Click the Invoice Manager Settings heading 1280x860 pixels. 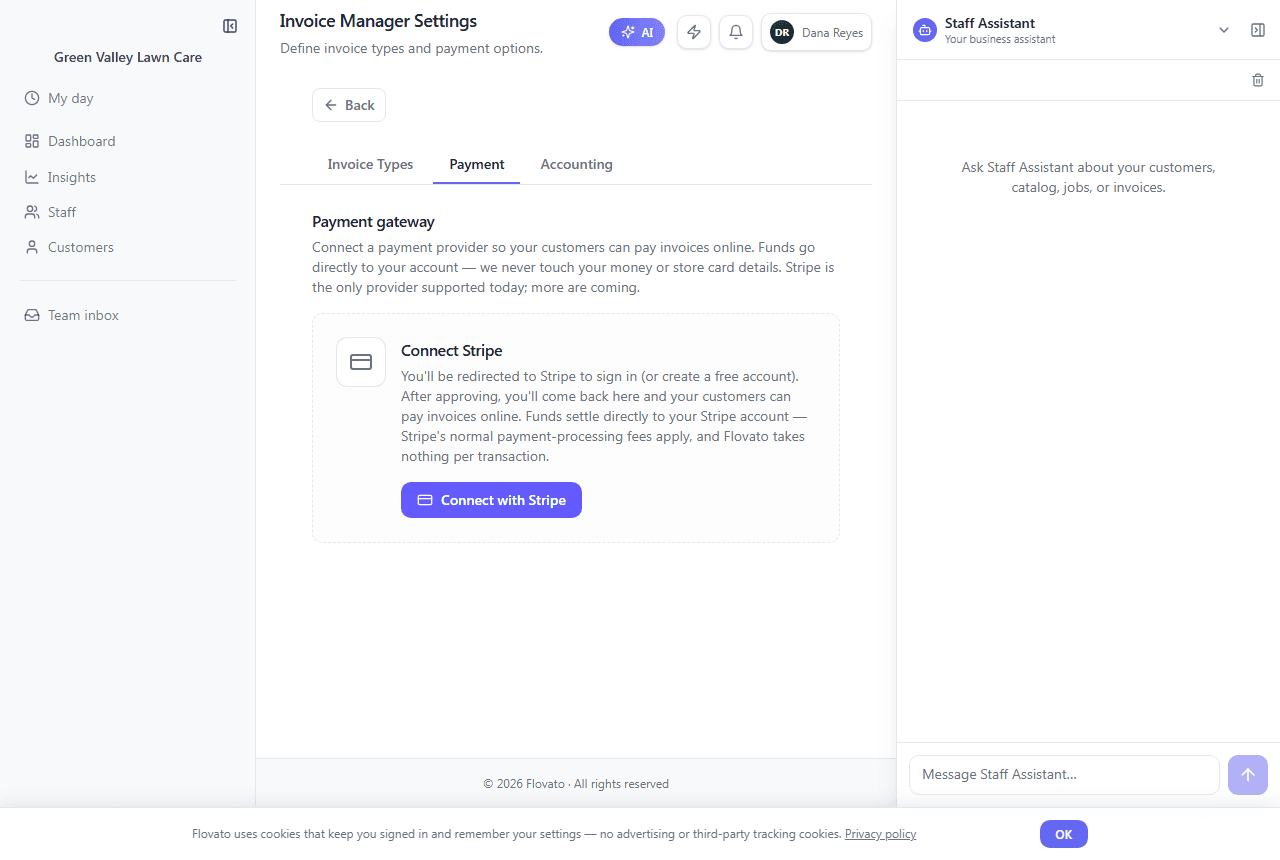[x=378, y=21]
